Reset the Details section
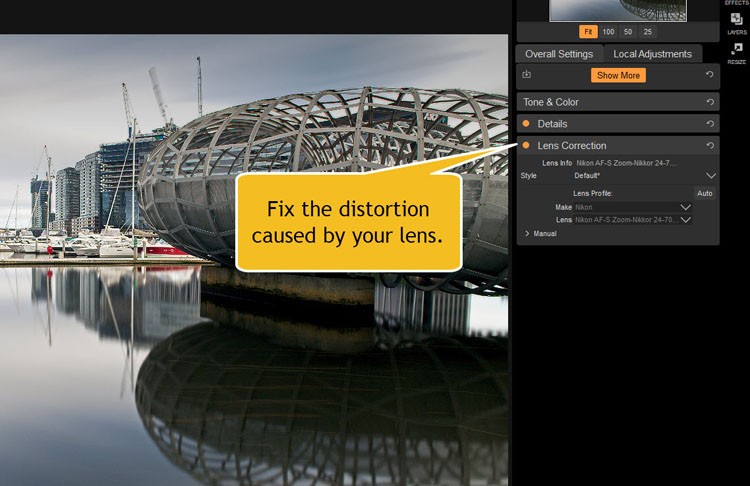Screen dimensions: 750x486 [710, 123]
